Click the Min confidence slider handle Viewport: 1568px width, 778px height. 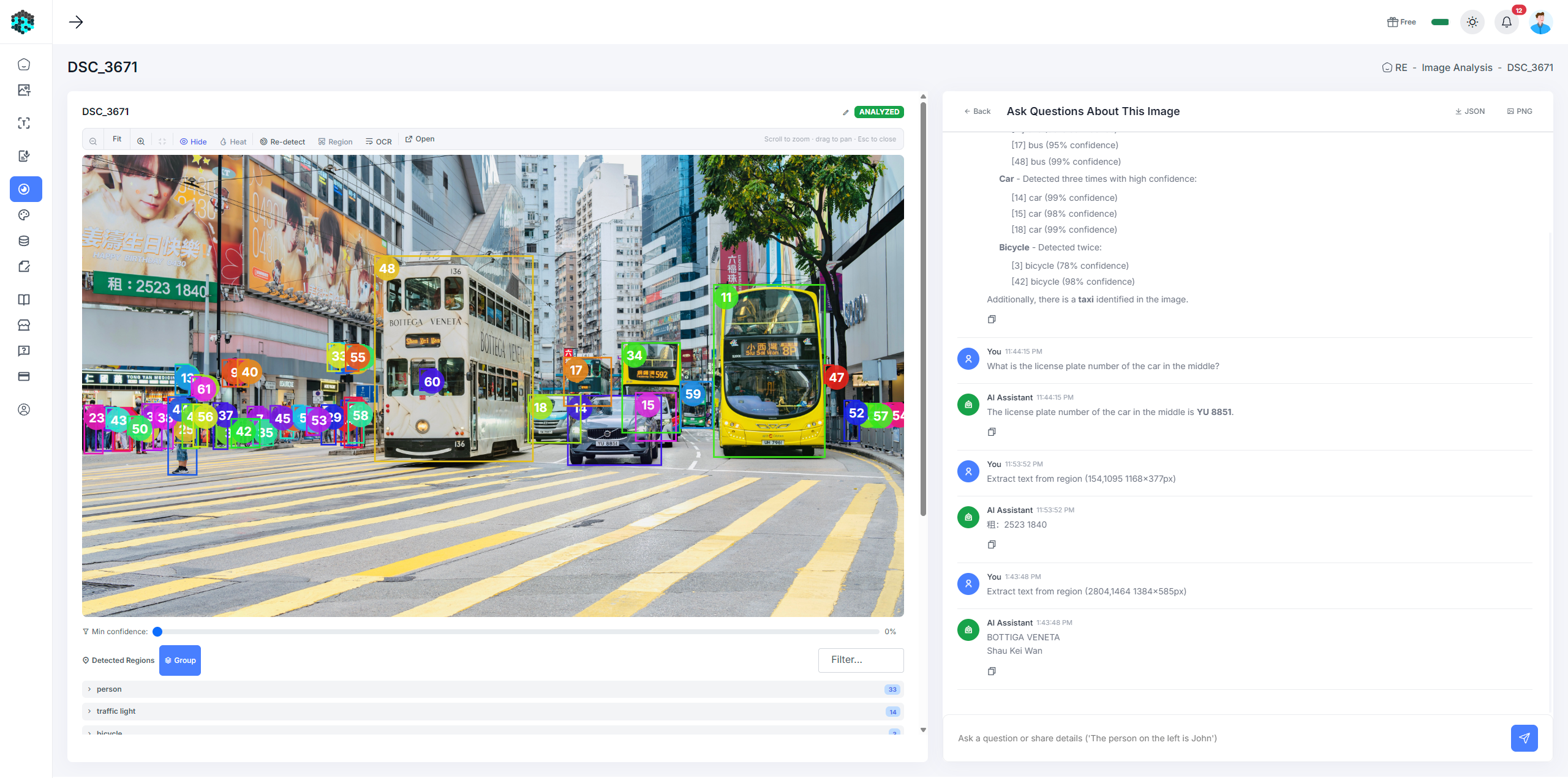157,632
